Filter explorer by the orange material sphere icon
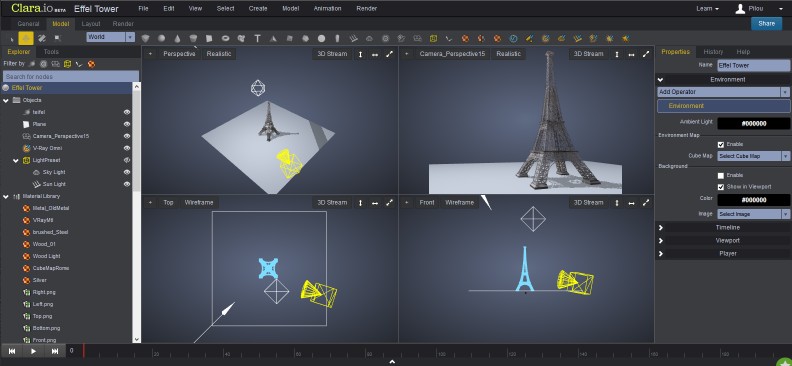This screenshot has height=366, width=792. click(91, 64)
